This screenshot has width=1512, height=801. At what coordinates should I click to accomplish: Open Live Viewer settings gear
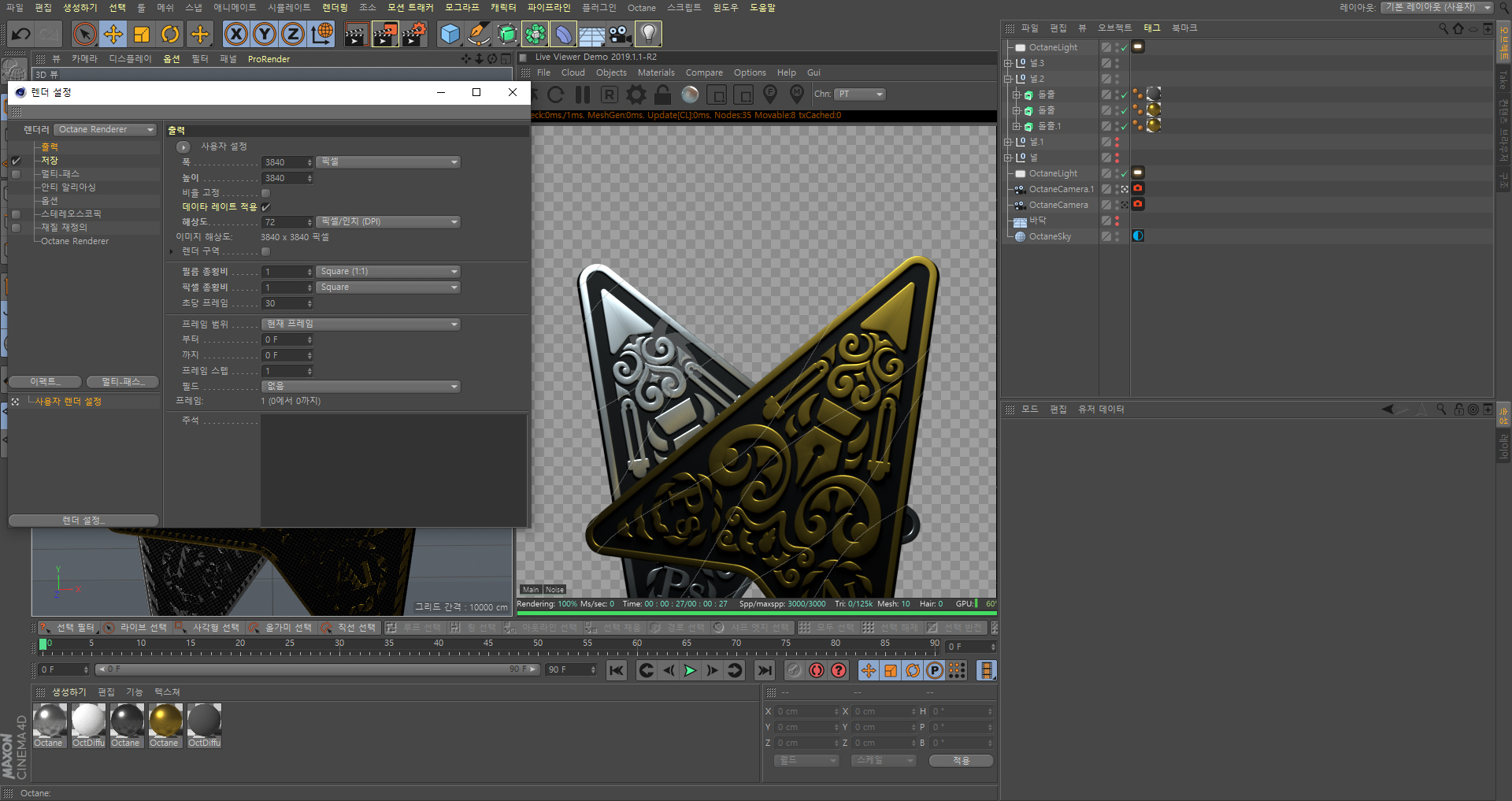(x=636, y=95)
